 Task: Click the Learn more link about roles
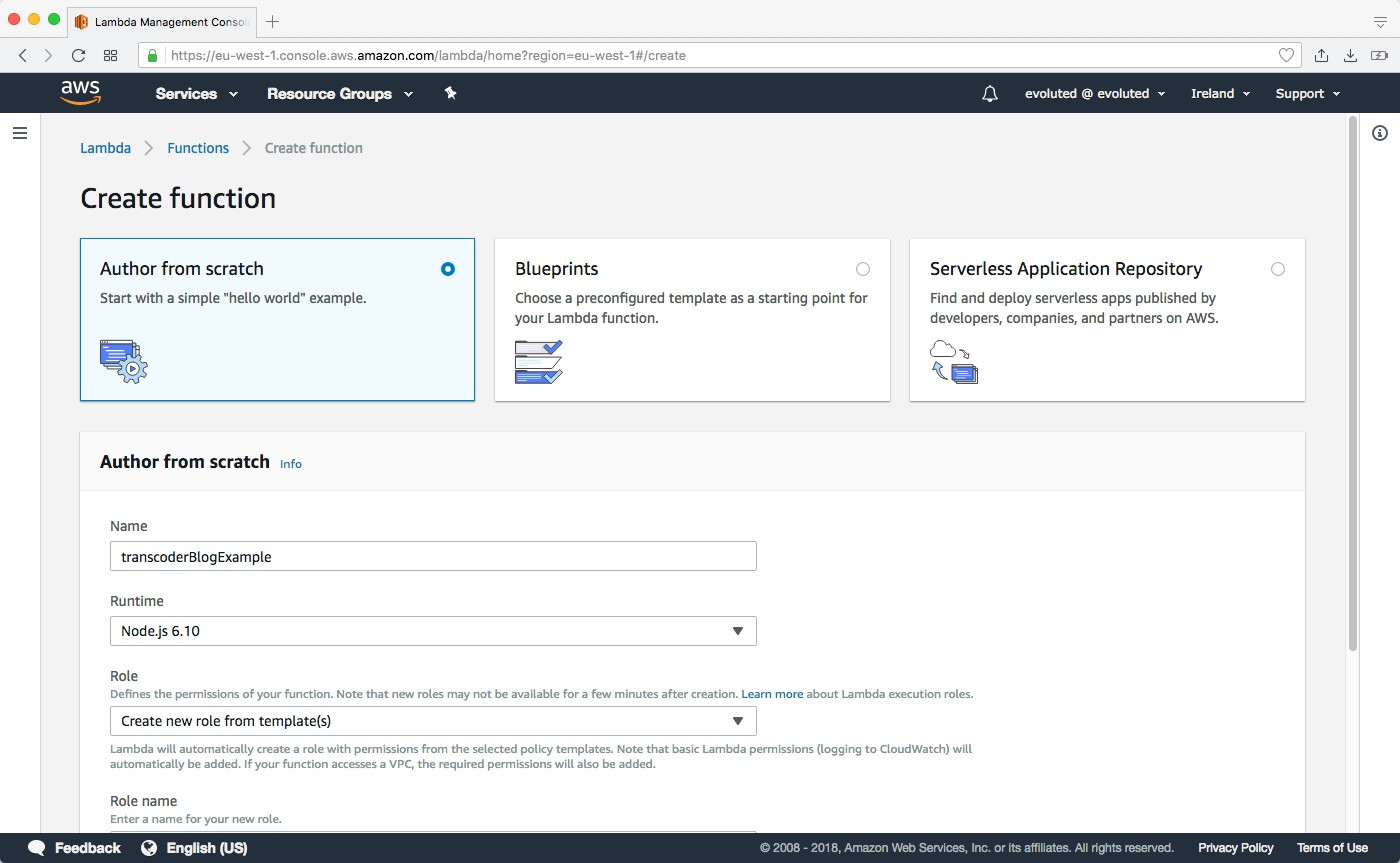pos(772,694)
